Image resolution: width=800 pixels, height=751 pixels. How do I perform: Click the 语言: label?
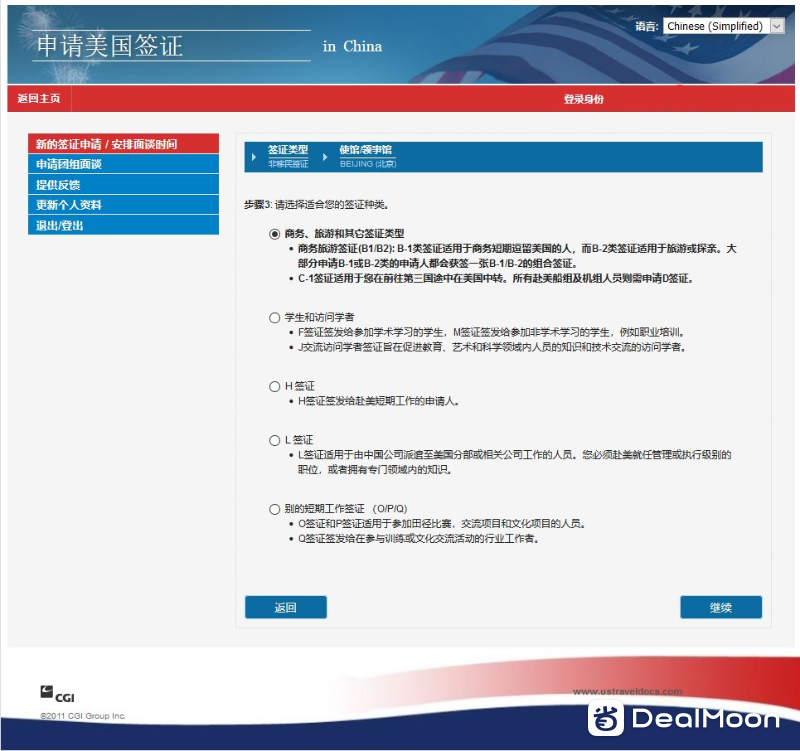tap(647, 27)
